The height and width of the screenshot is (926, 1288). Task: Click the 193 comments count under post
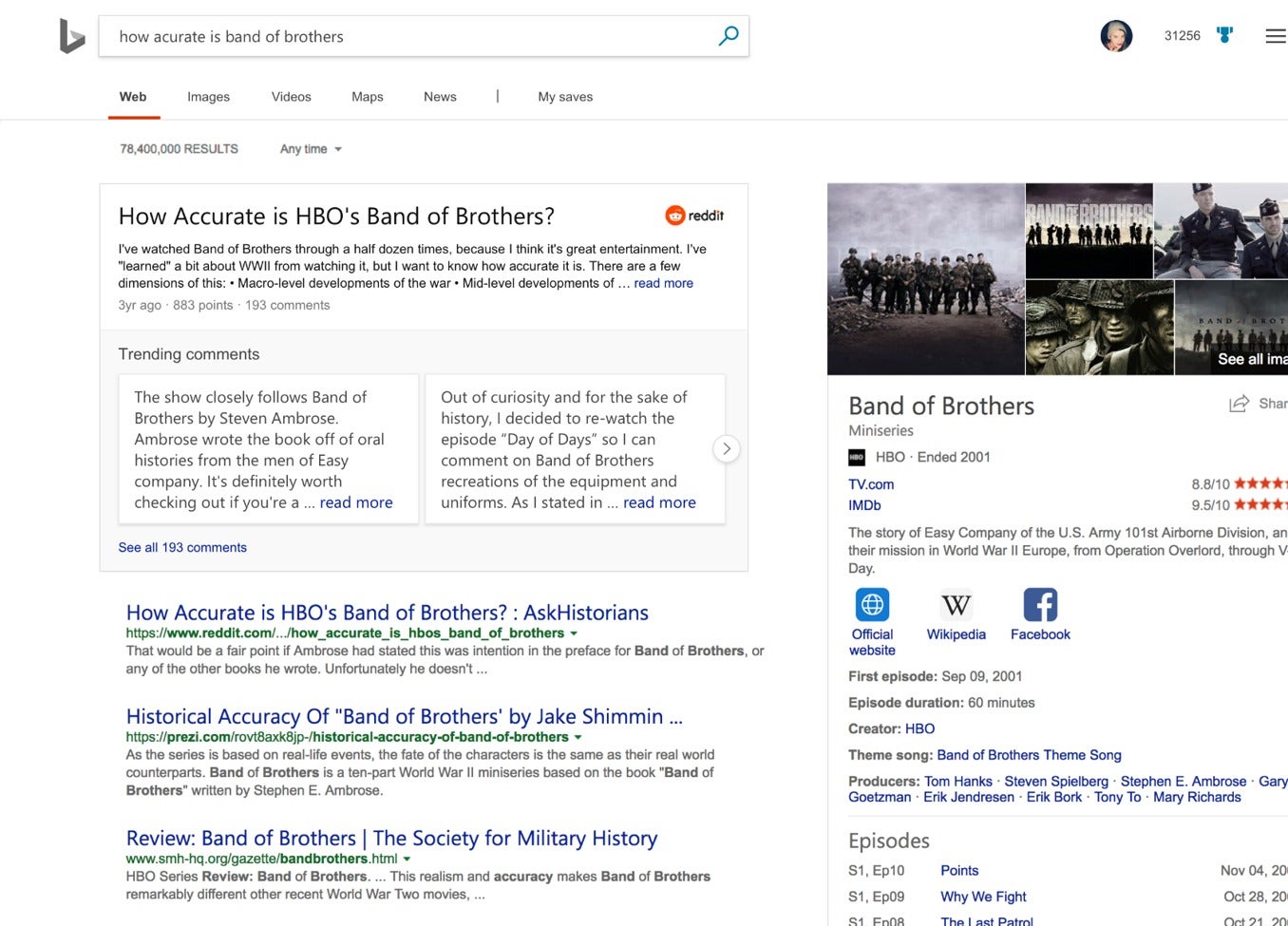click(288, 305)
